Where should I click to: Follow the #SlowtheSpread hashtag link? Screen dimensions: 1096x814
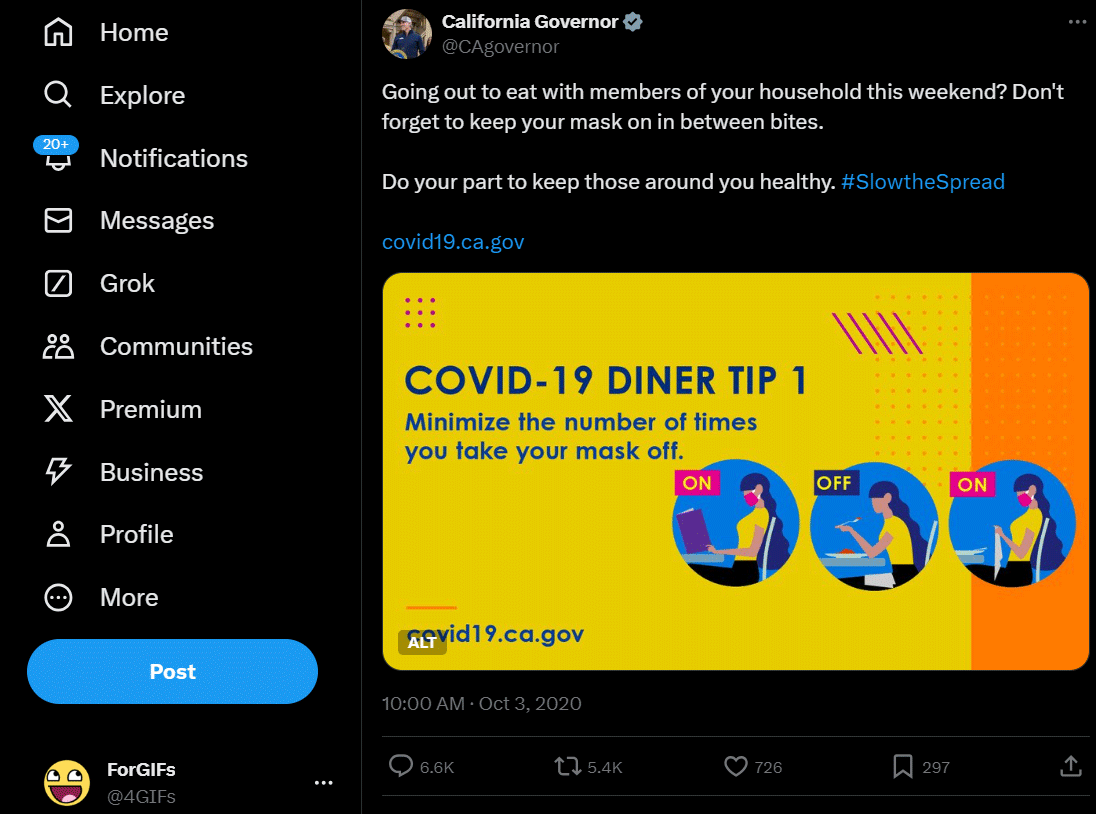click(x=922, y=182)
